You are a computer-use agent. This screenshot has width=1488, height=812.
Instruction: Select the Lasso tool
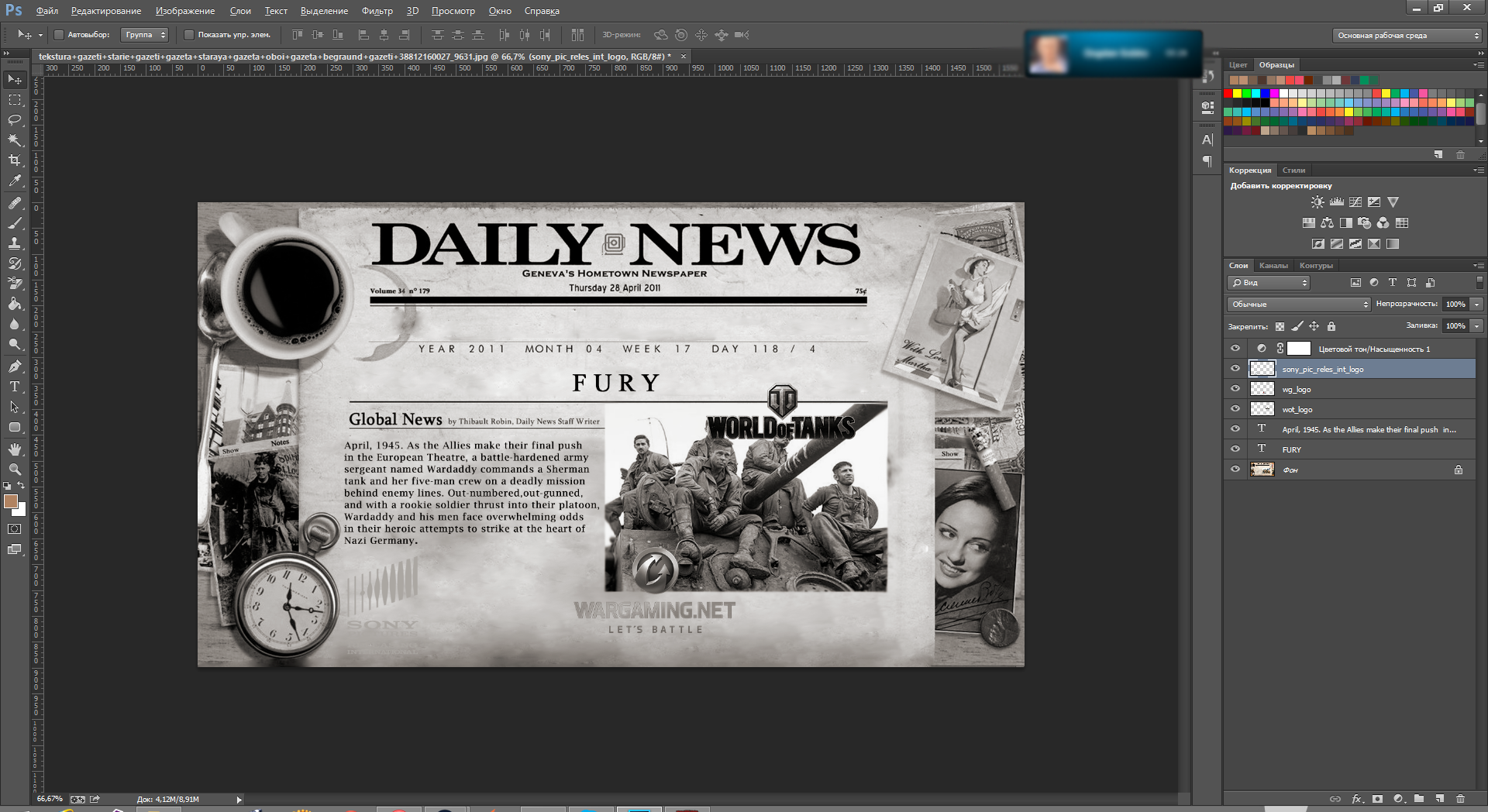click(15, 120)
